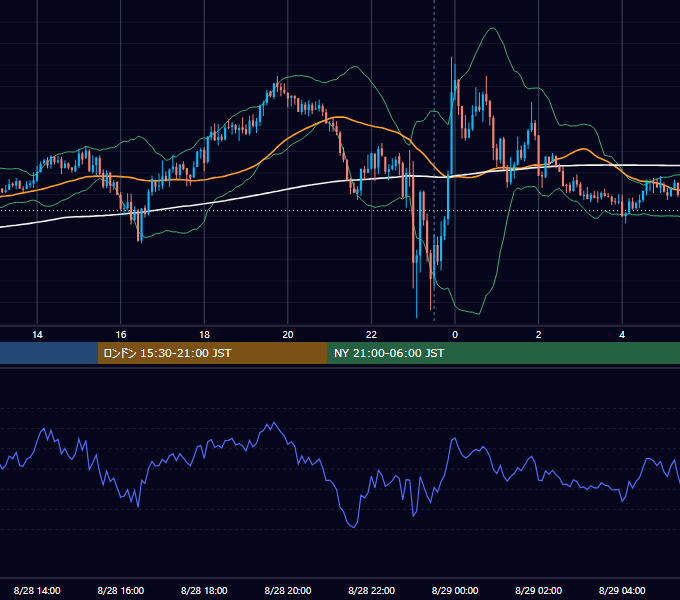Click the '4' hour label on price chart axis
680x600 pixels.
[622, 335]
